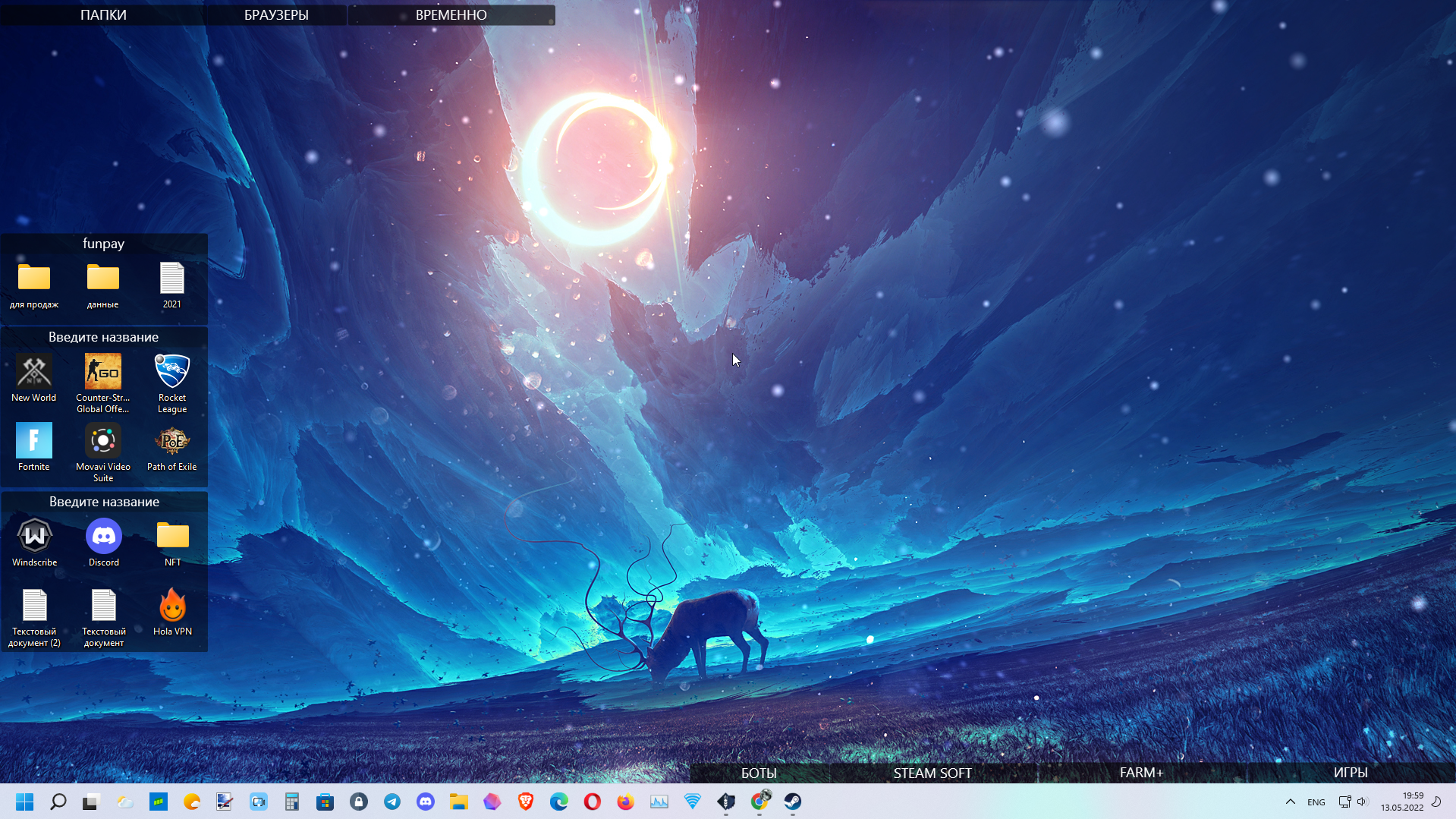Open the ВРЕМЕННО desktop tab

(451, 14)
